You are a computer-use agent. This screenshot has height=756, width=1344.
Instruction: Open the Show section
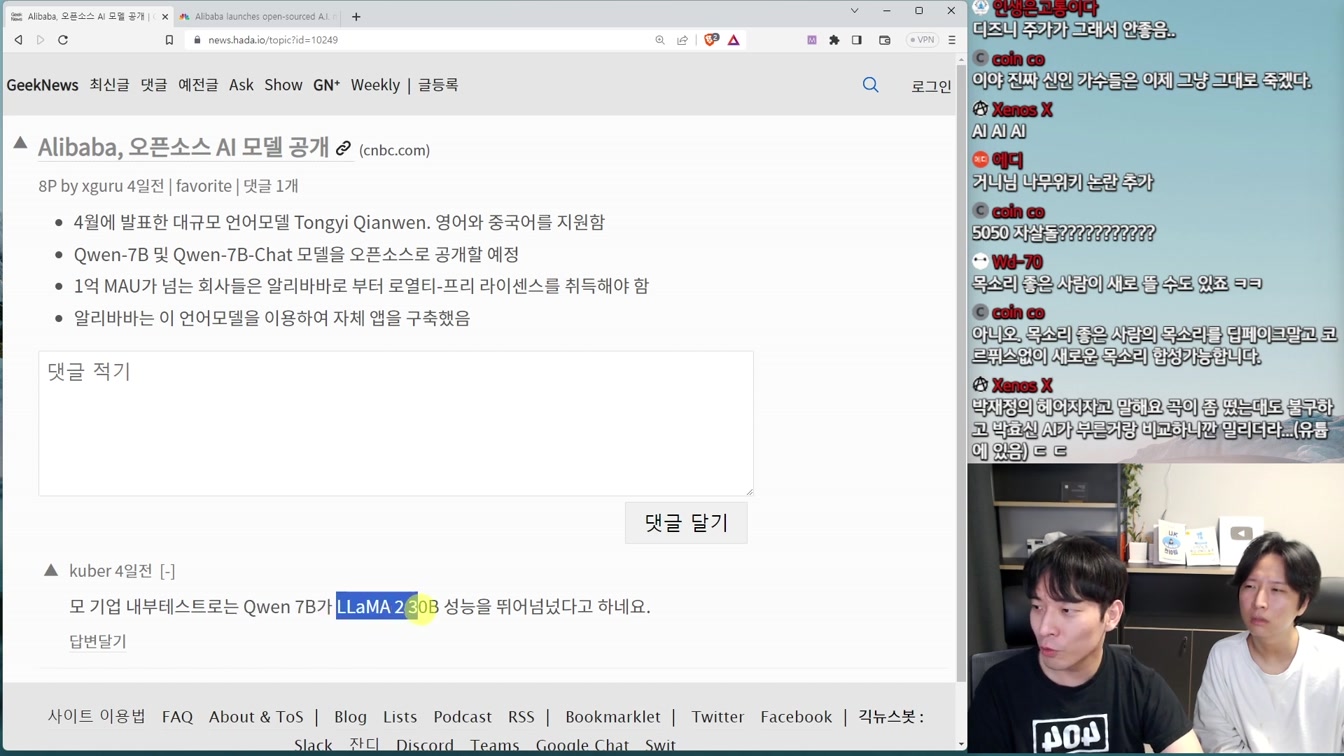[283, 85]
